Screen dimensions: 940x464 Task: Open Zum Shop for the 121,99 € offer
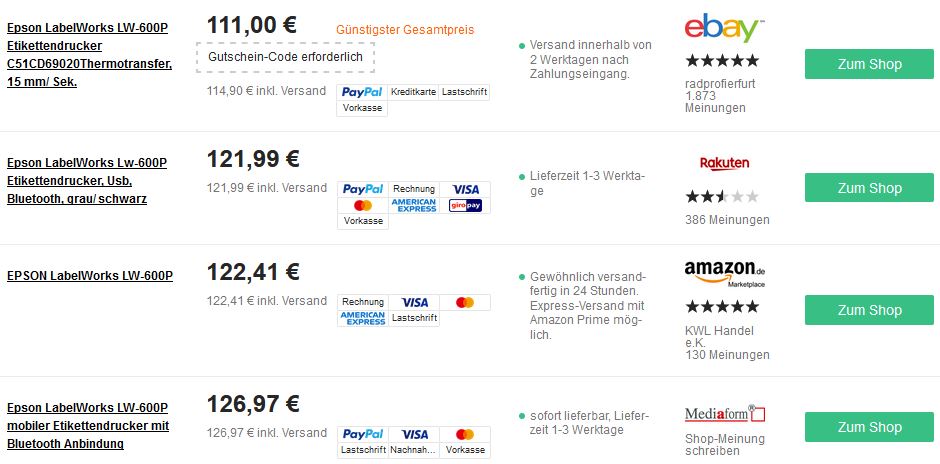869,188
